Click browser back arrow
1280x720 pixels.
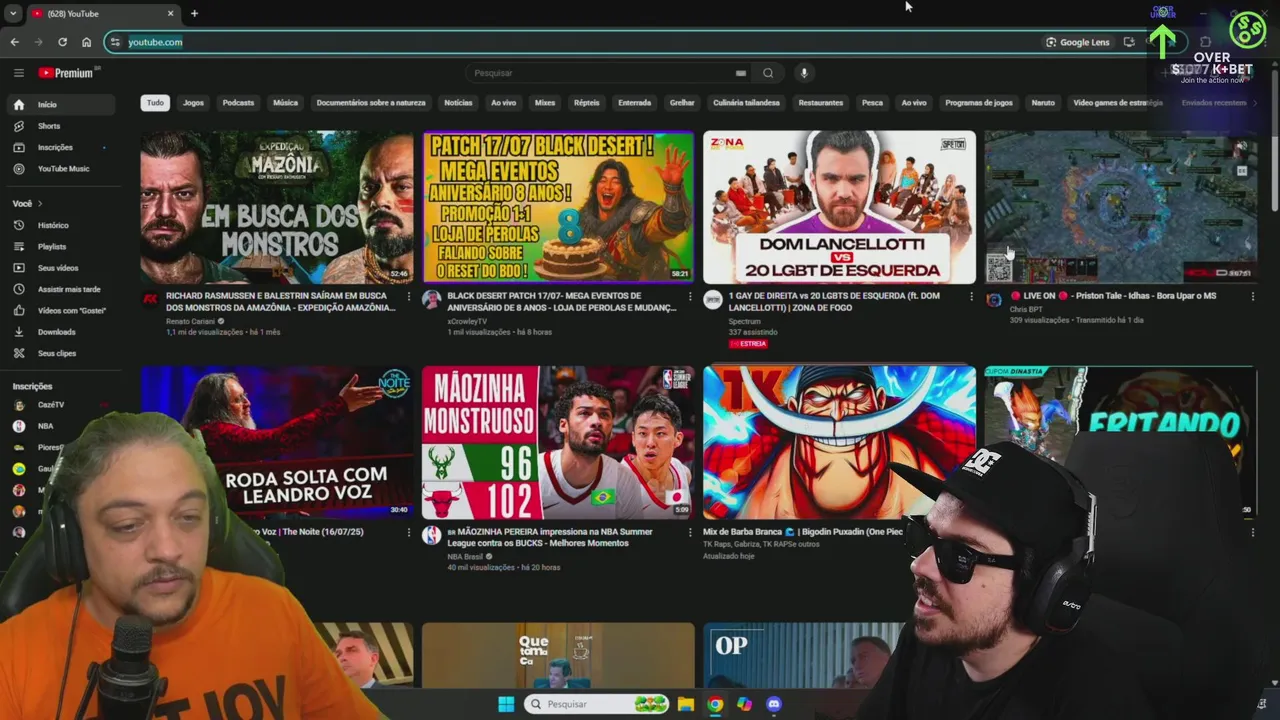14,42
